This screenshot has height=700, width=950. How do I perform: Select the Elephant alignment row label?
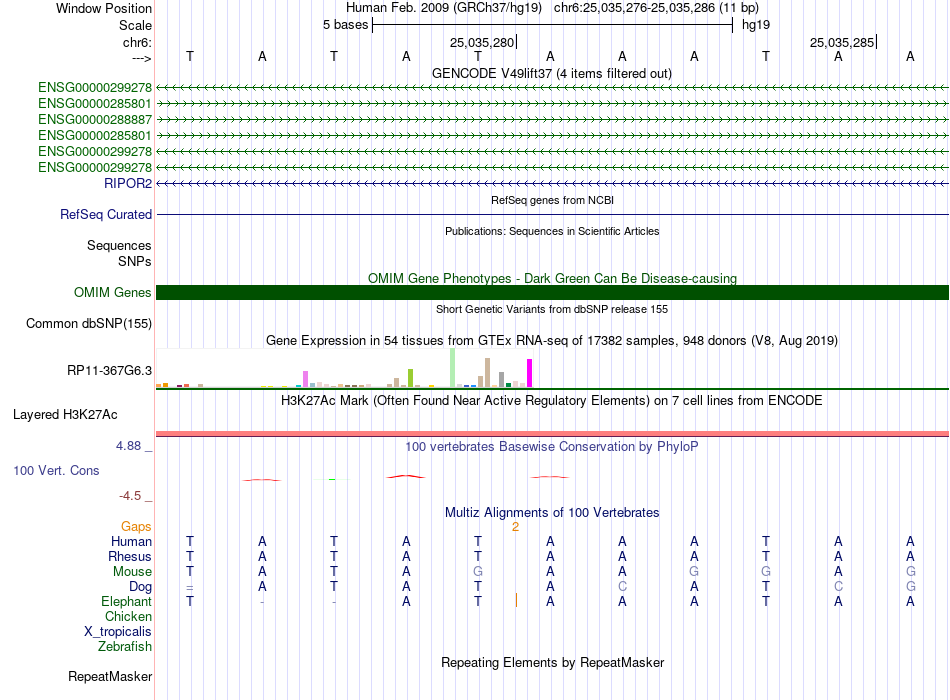(x=126, y=601)
